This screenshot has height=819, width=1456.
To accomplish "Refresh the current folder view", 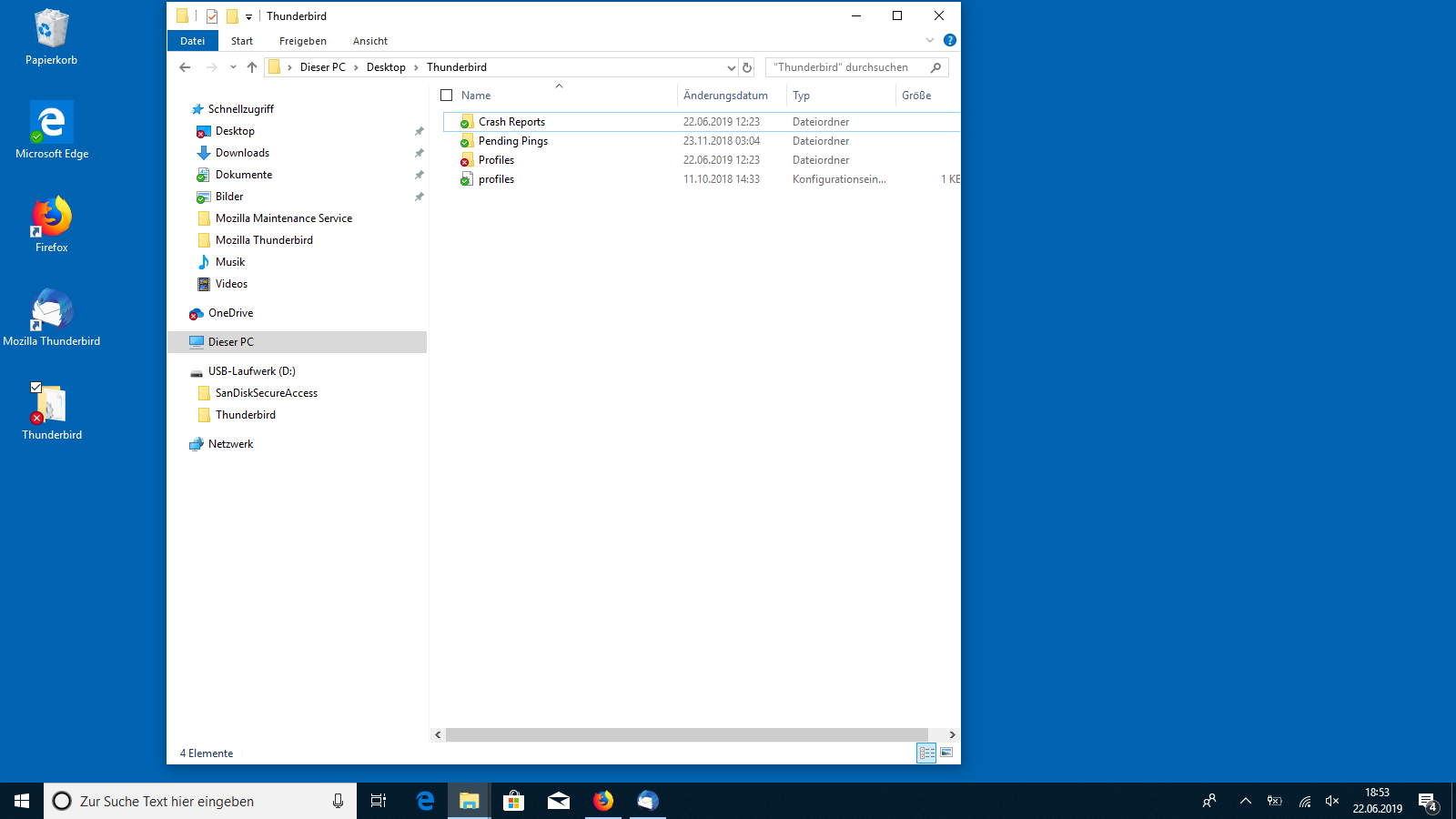I will tap(747, 67).
